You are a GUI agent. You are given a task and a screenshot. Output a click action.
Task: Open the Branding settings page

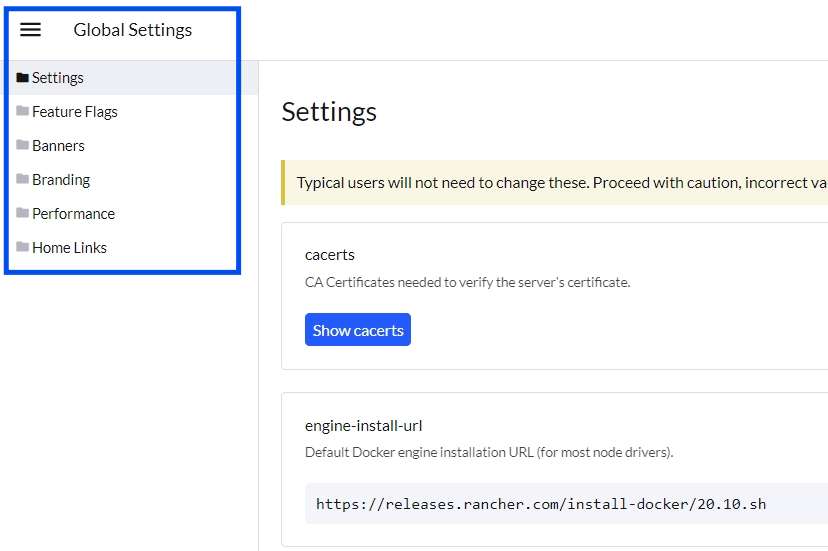[x=61, y=180]
